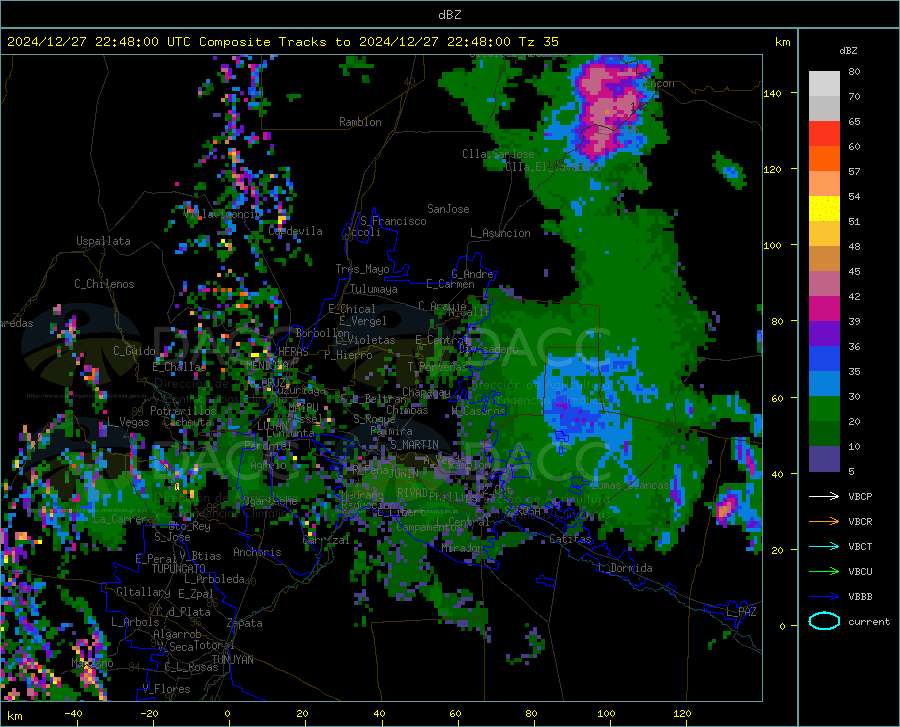Image resolution: width=900 pixels, height=727 pixels.
Task: Click the 100 km vertical axis label
Action: click(772, 245)
